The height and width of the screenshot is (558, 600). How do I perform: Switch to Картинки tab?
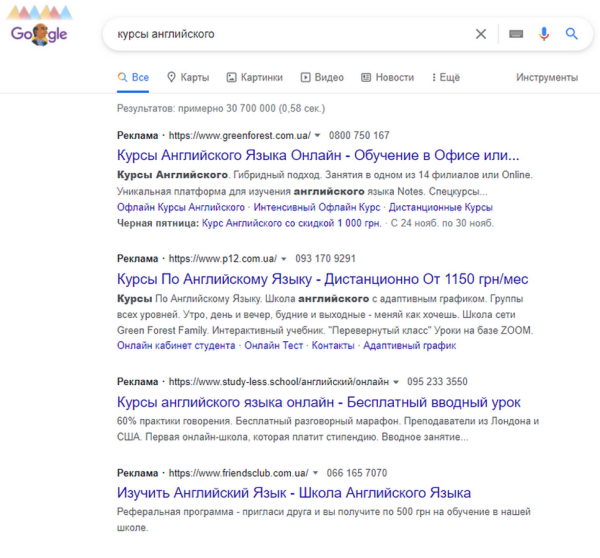click(254, 77)
